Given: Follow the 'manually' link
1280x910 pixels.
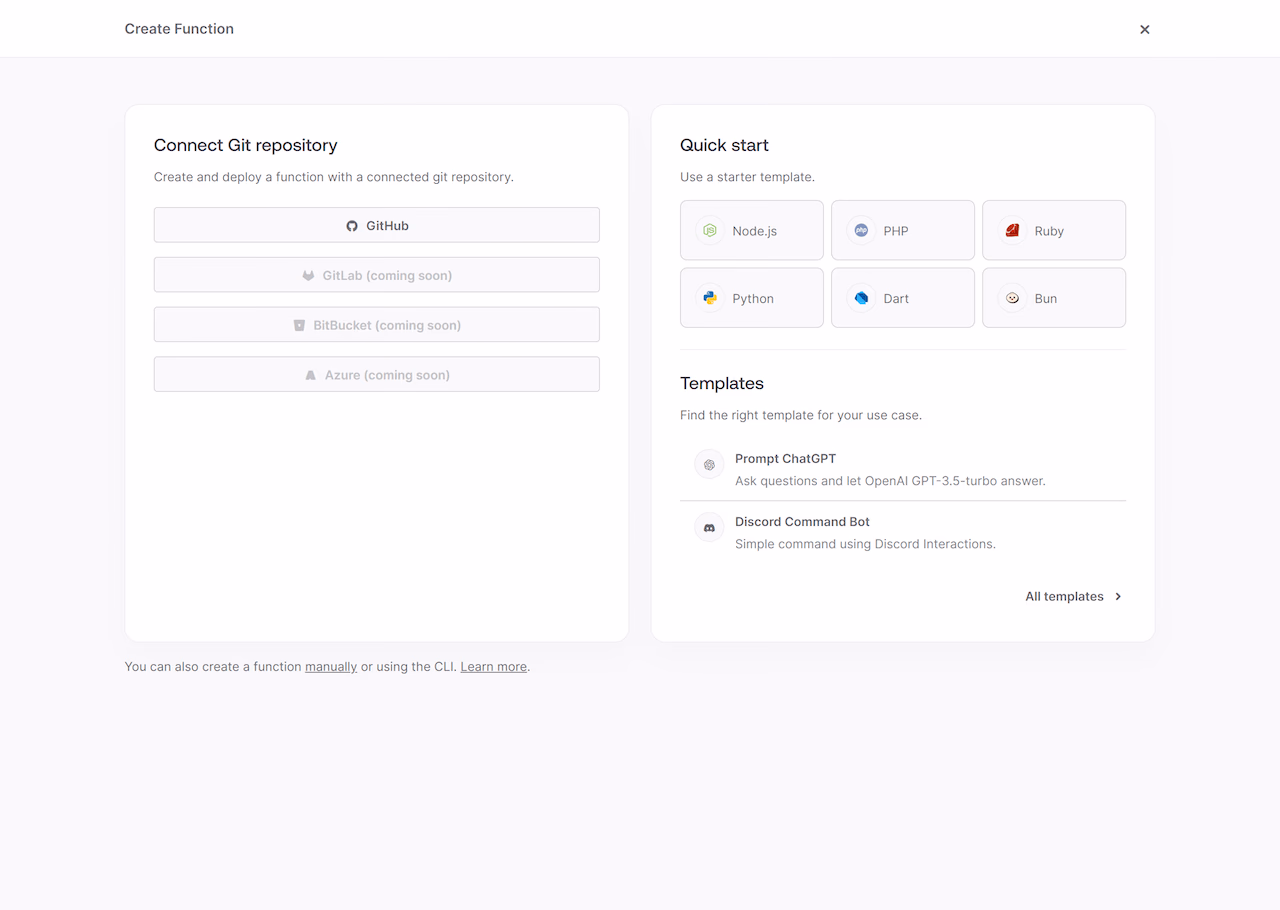Looking at the screenshot, I should tap(331, 666).
